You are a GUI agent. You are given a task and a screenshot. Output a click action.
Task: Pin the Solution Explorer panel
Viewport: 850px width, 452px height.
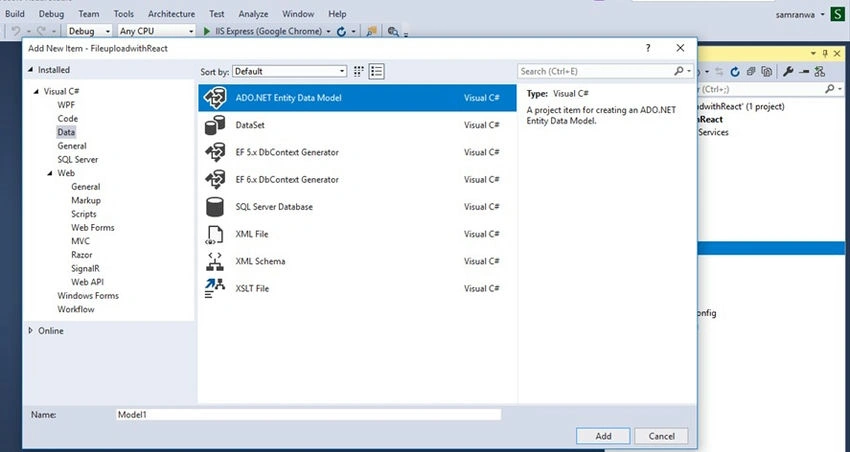point(825,53)
